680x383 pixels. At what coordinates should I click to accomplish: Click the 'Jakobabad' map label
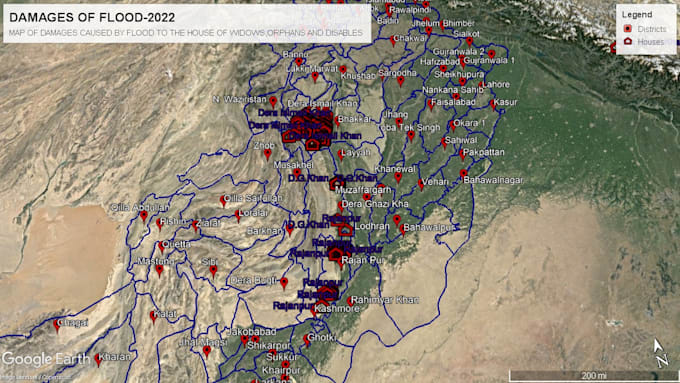coord(252,332)
